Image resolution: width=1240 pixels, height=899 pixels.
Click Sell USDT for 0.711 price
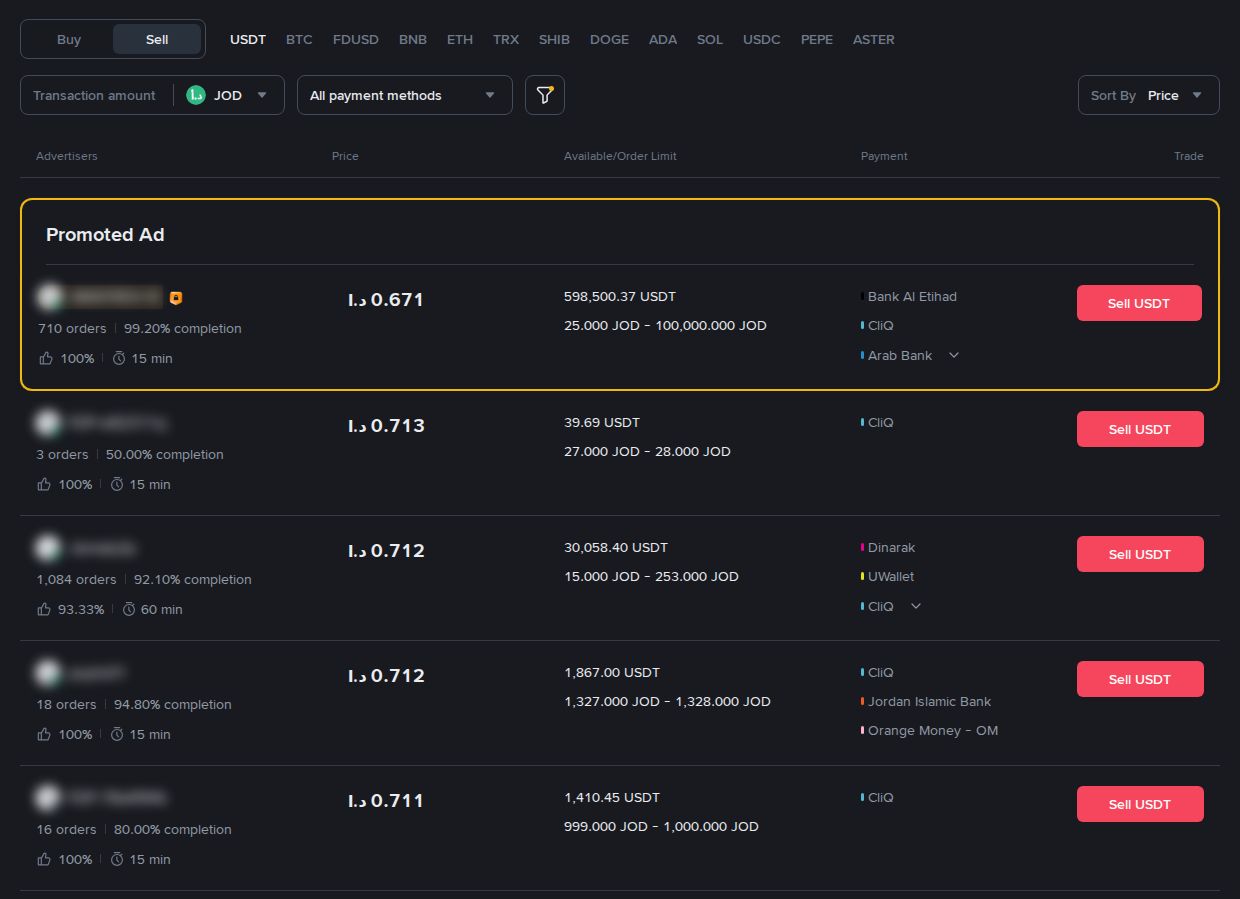point(1140,804)
